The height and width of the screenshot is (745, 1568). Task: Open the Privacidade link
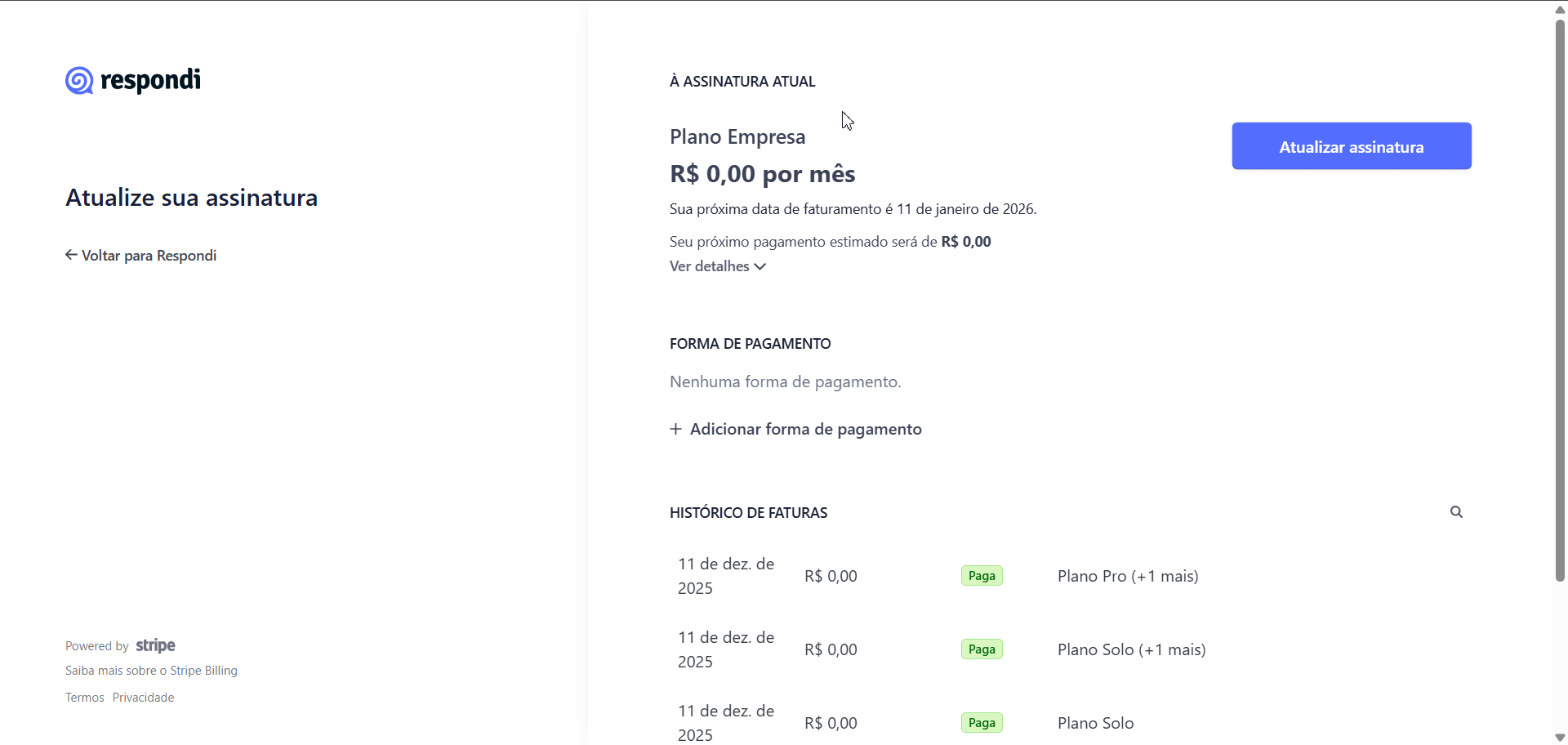point(144,698)
